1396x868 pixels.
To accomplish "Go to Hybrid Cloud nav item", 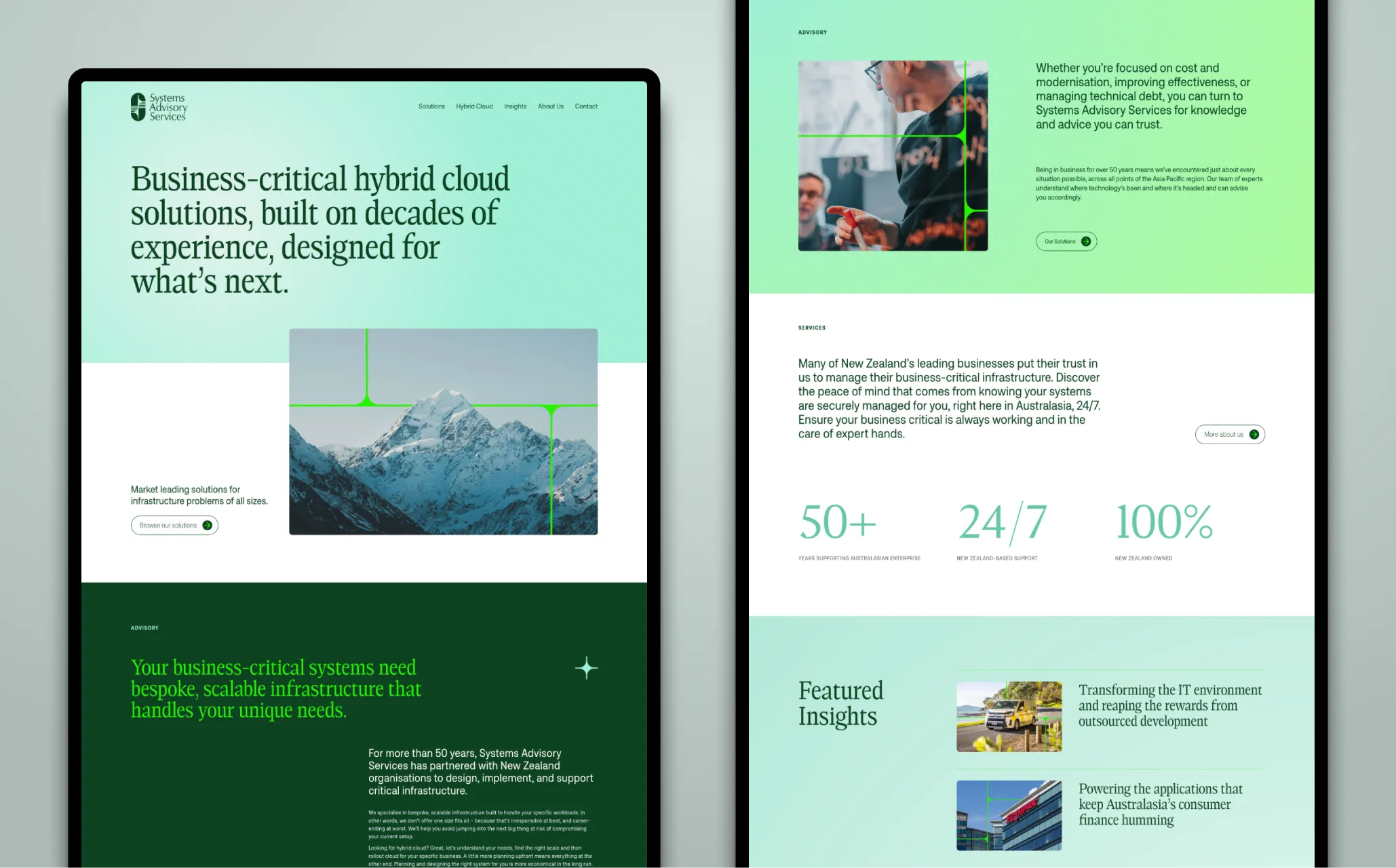I will click(x=474, y=106).
